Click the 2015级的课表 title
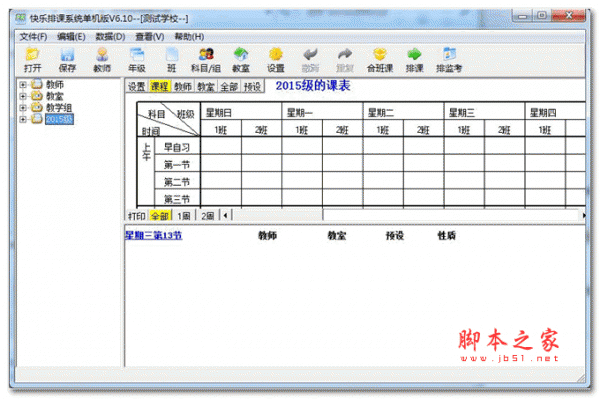Screen dimensions: 600x399 313,86
